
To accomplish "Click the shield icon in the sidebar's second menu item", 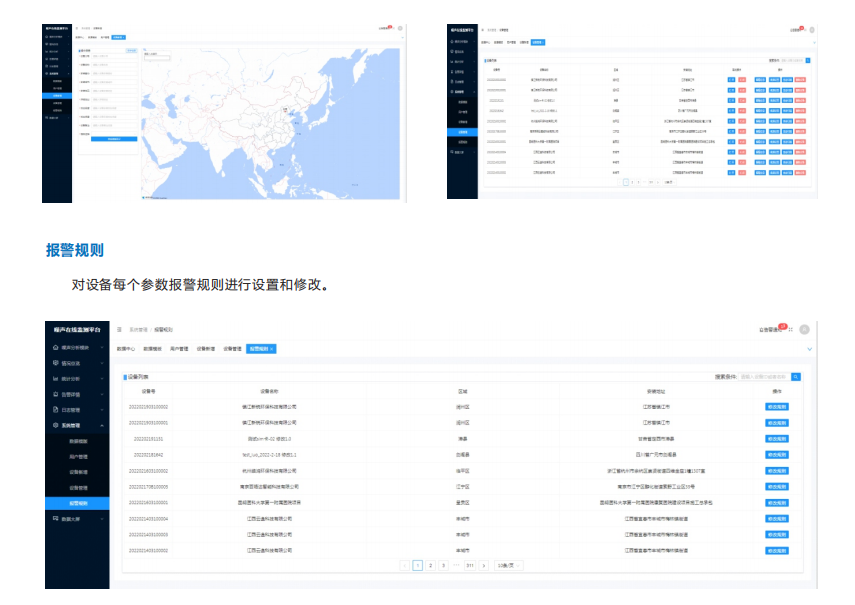I will tap(56, 363).
